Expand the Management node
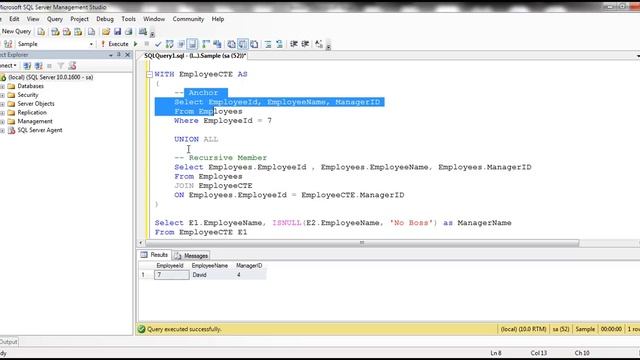This screenshot has height=360, width=640. (2, 122)
